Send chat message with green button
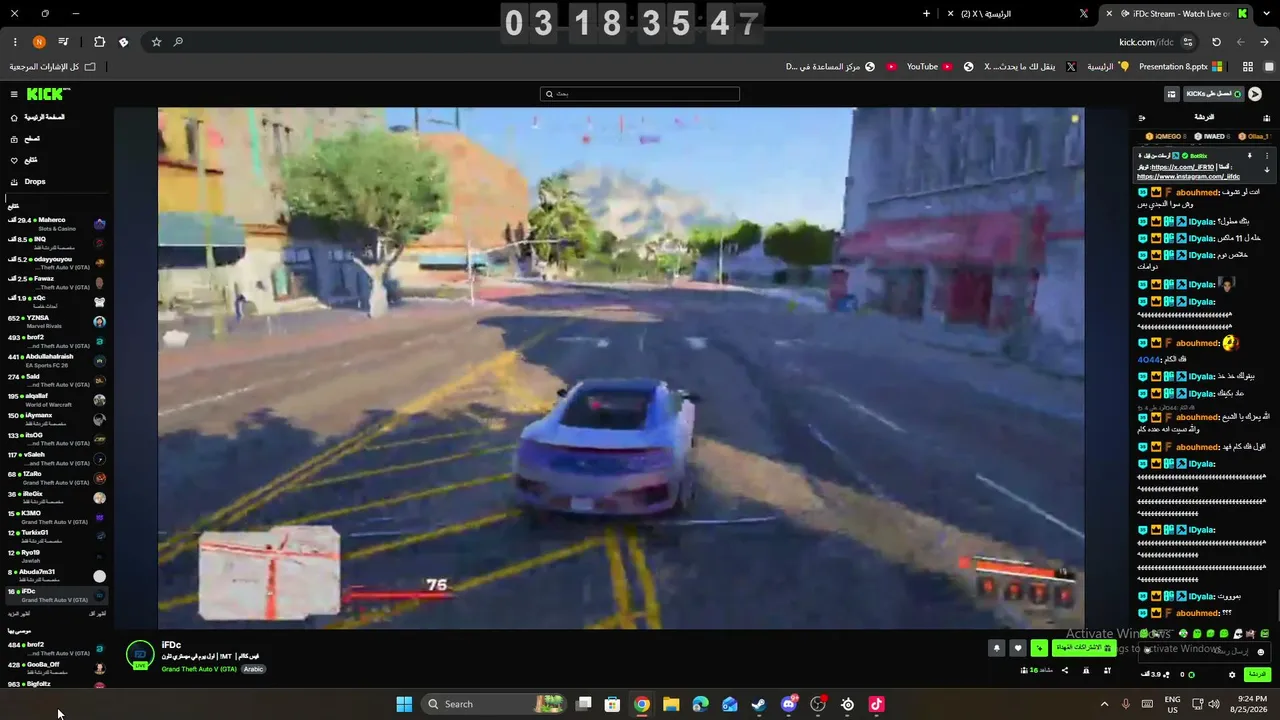The width and height of the screenshot is (1280, 720). pos(1257,675)
